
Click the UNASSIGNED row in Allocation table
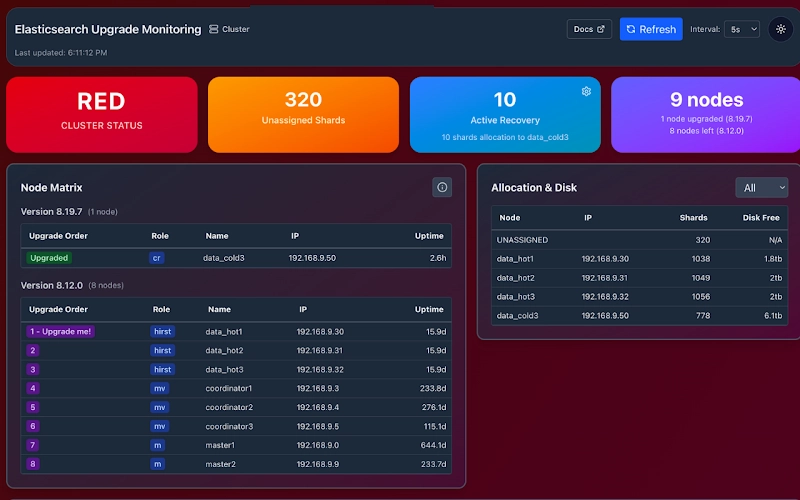(x=639, y=240)
